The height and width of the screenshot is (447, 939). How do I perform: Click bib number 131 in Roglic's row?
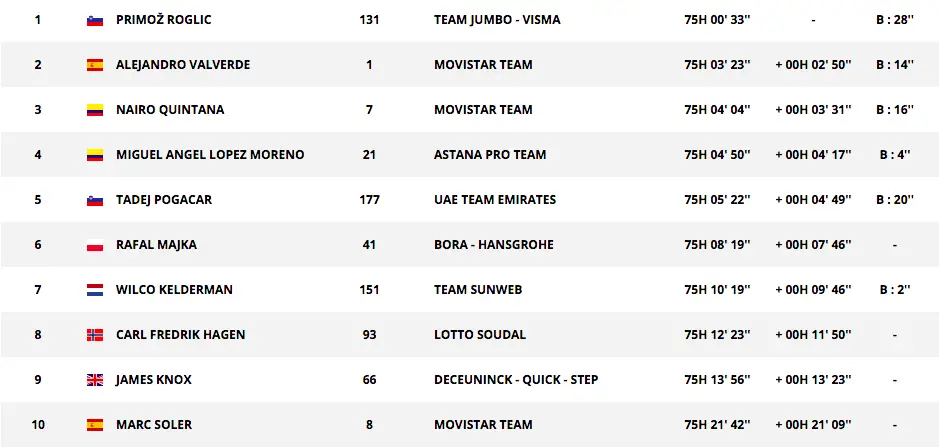[369, 20]
